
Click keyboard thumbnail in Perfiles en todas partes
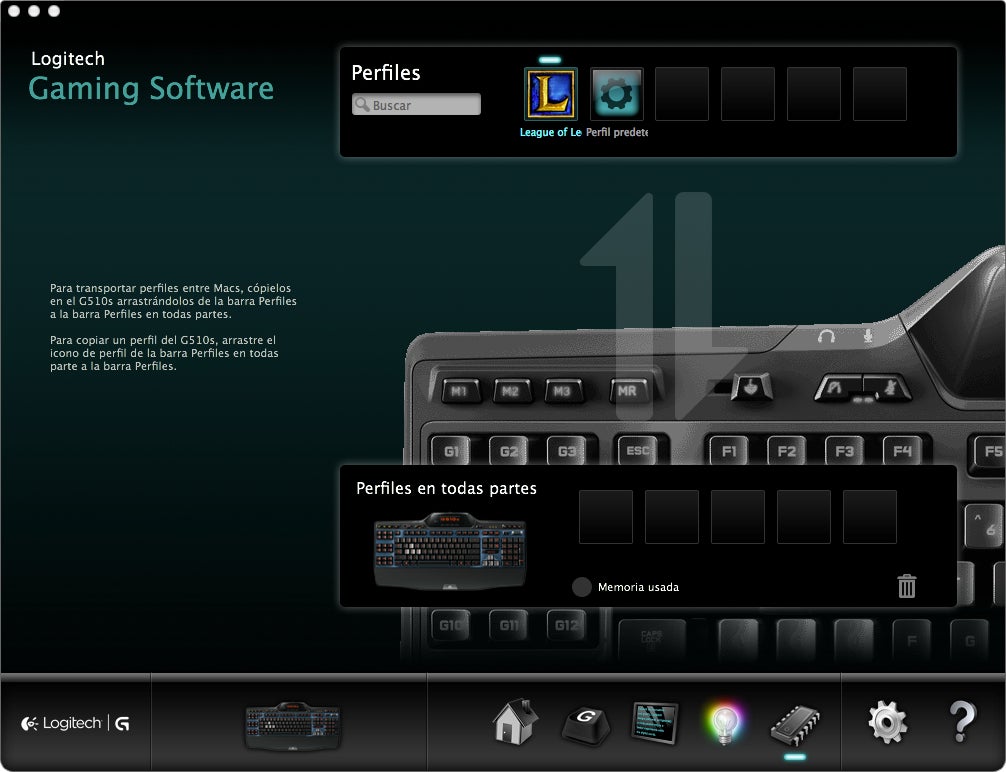pos(450,551)
